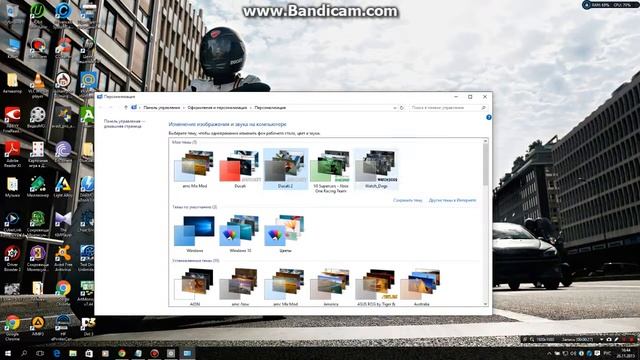Open Microsoft Store from taskbar
The width and height of the screenshot is (640, 360).
89,353
